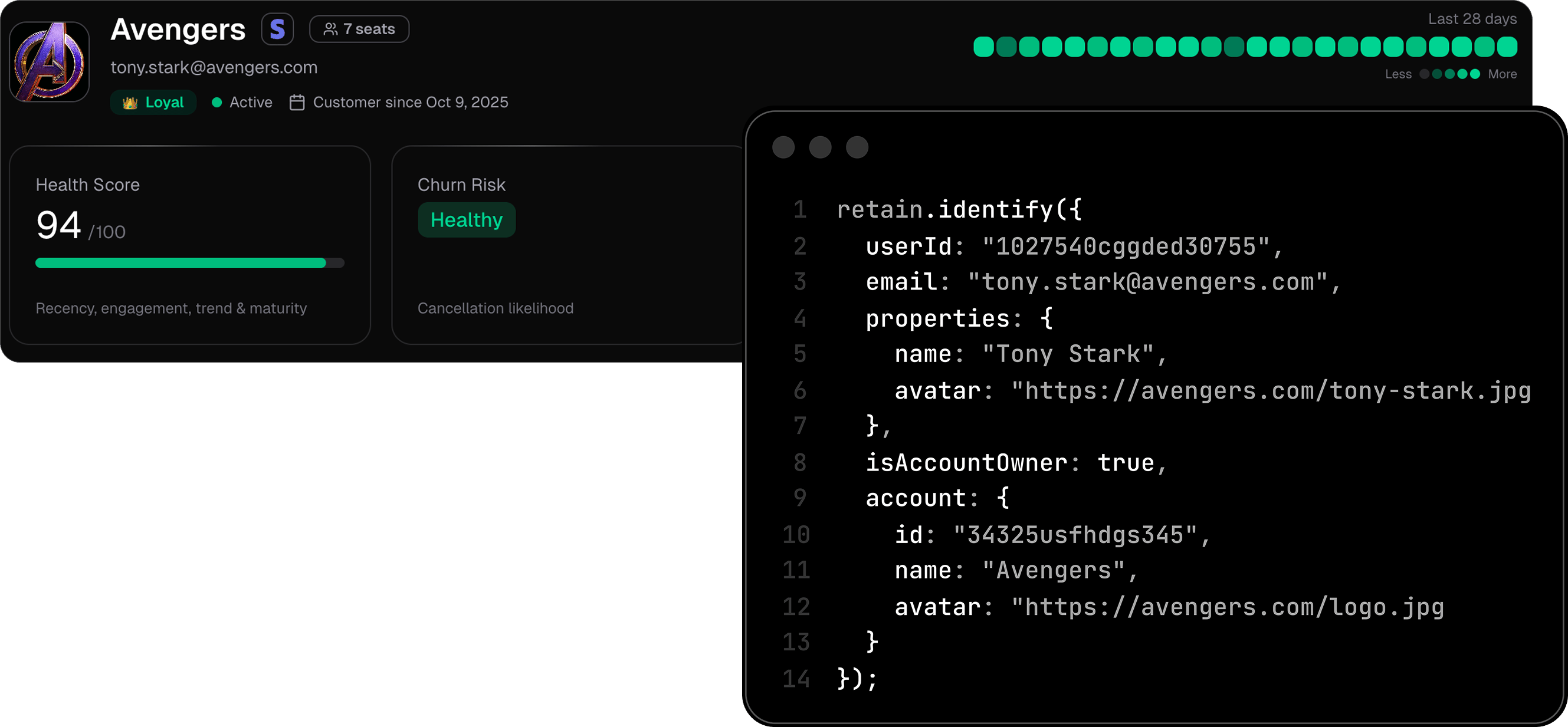Click the people icon in seats badge
This screenshot has width=1568, height=727.
point(330,29)
